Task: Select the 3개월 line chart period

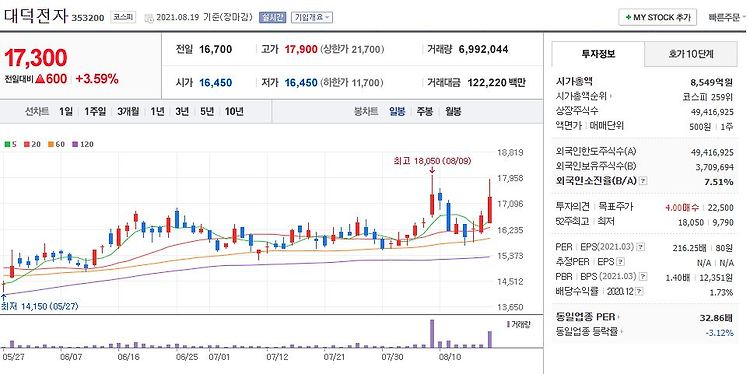Action: pos(128,112)
